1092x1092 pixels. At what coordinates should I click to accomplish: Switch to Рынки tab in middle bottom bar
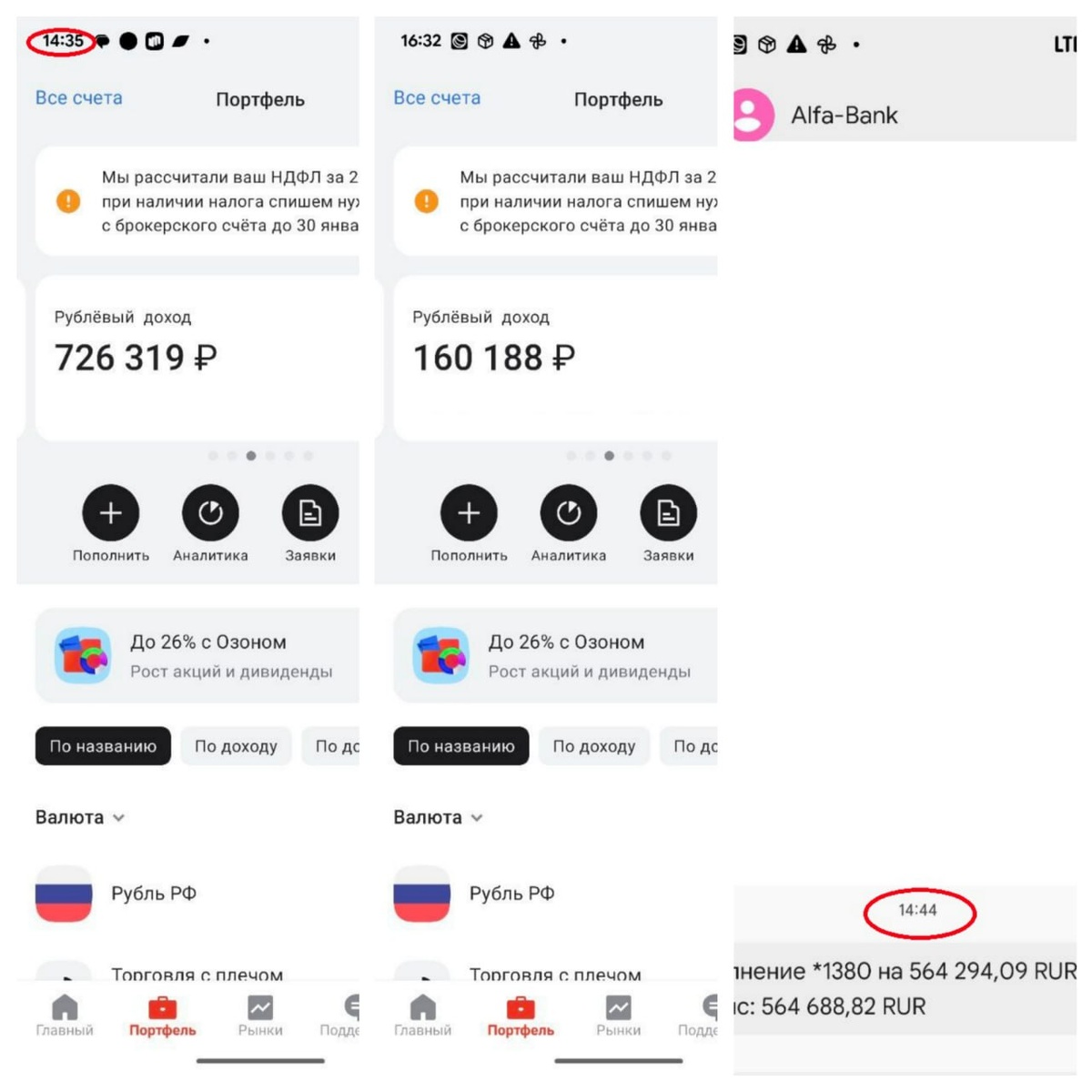pyautogui.click(x=619, y=1016)
